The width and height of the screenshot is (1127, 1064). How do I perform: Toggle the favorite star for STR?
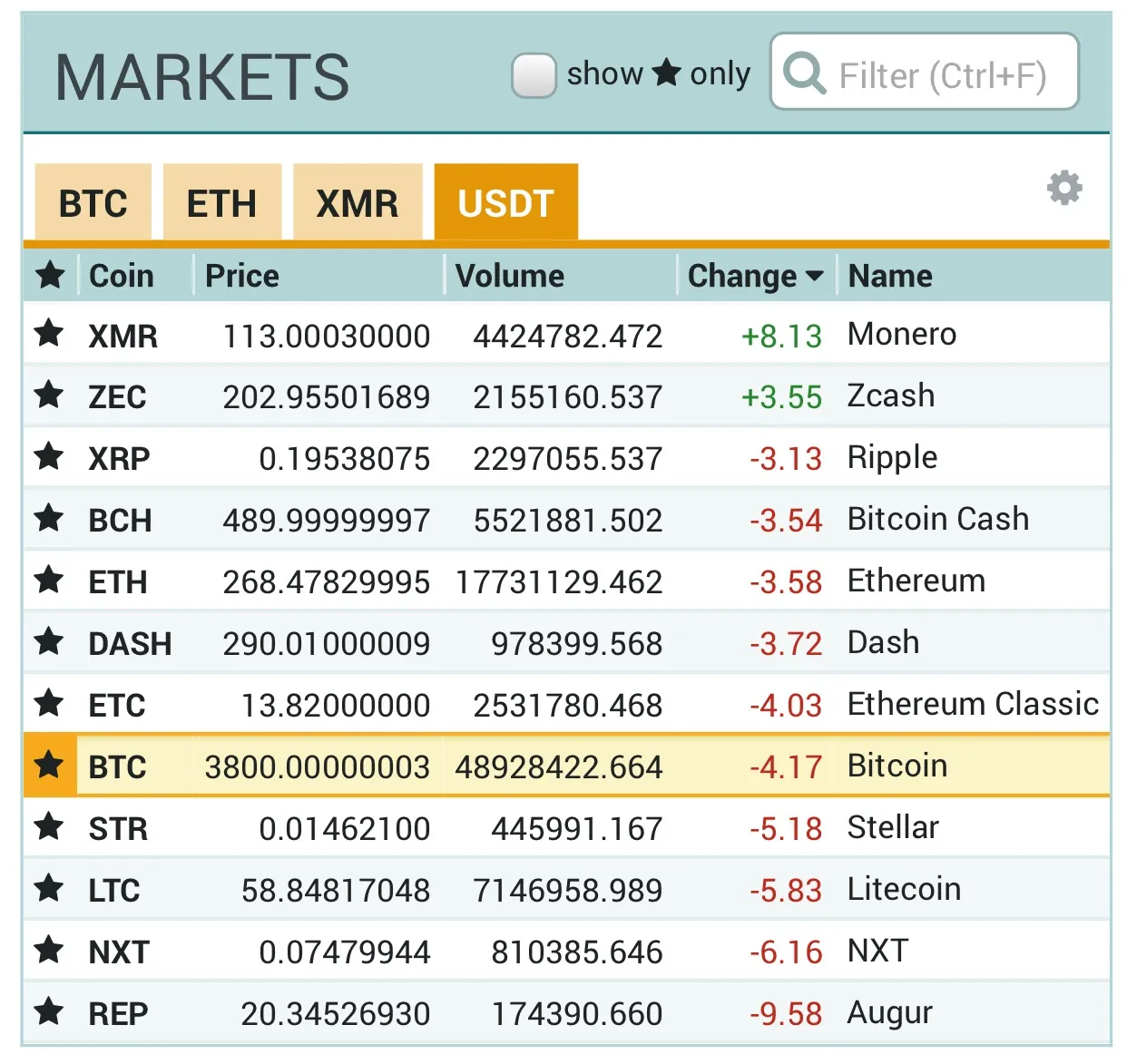(49, 827)
